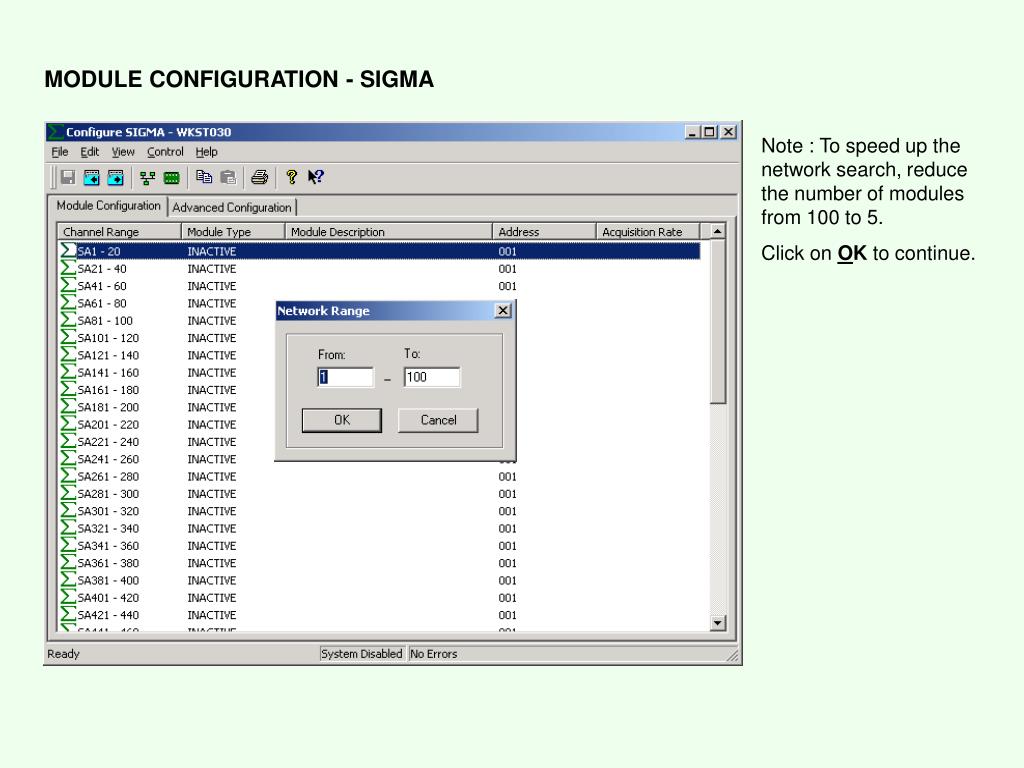
Task: Click the scrollbar up arrow
Action: (x=718, y=231)
